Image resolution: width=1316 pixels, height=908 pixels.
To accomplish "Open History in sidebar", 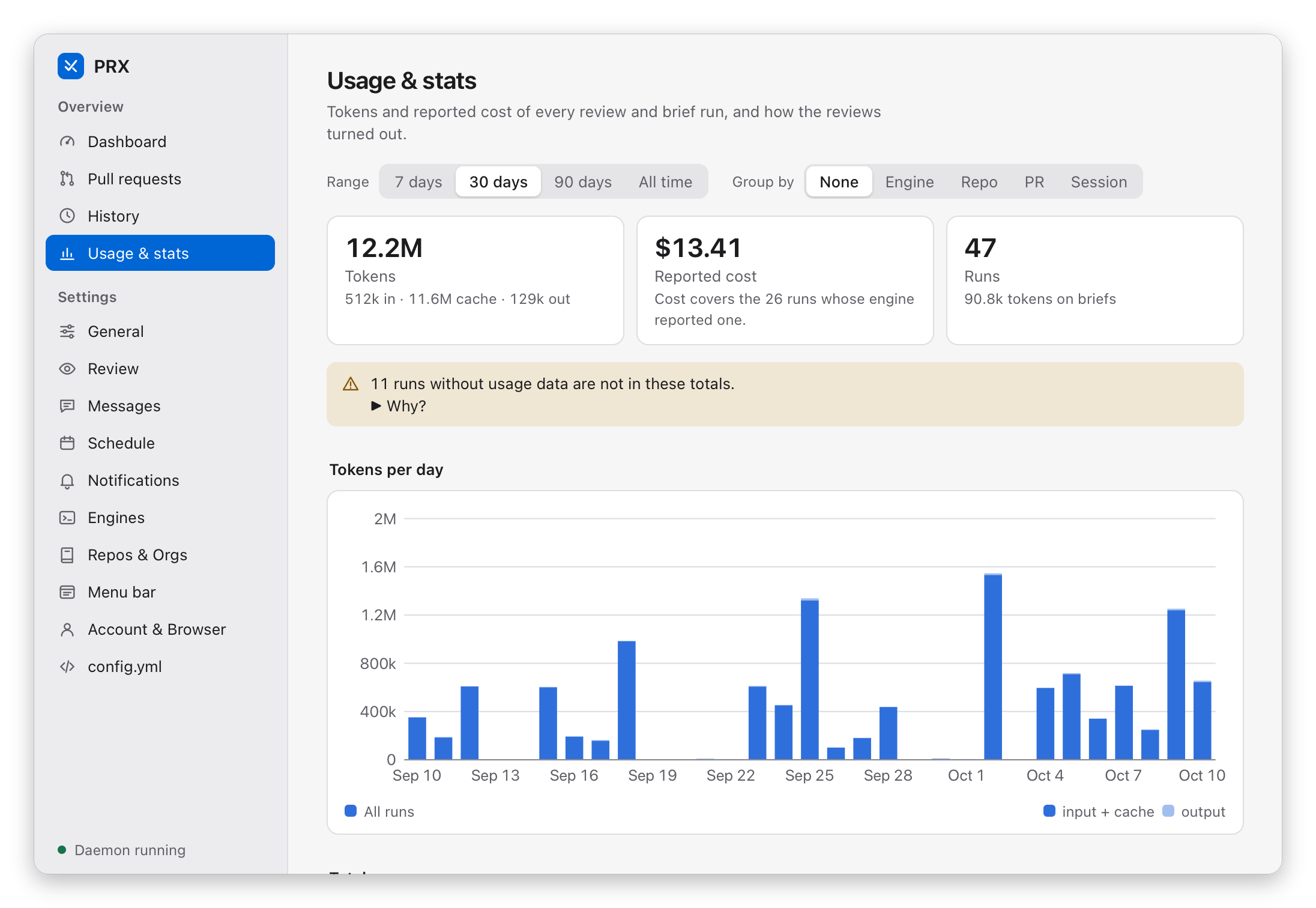I will tap(160, 216).
